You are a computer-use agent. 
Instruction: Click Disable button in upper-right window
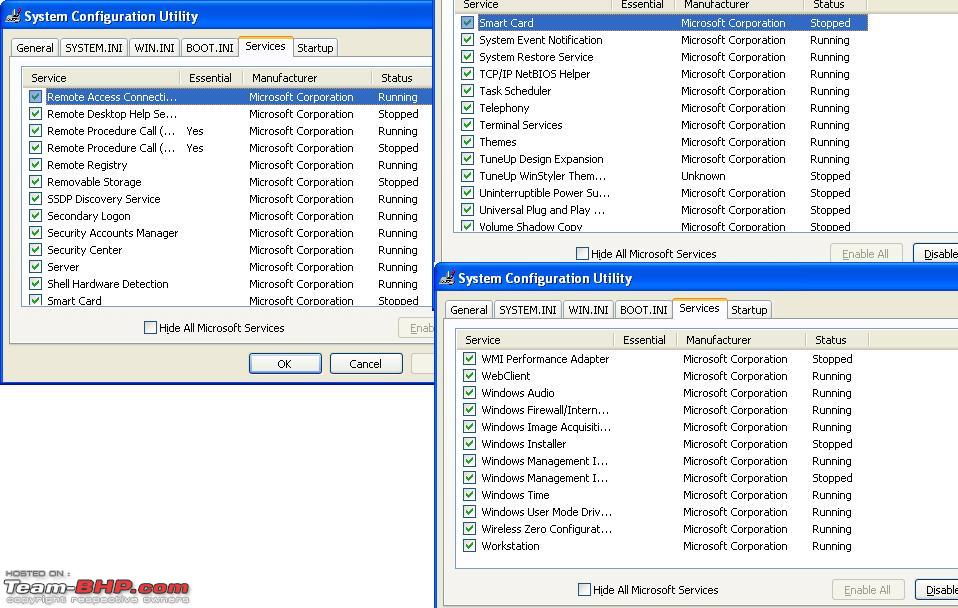click(935, 254)
